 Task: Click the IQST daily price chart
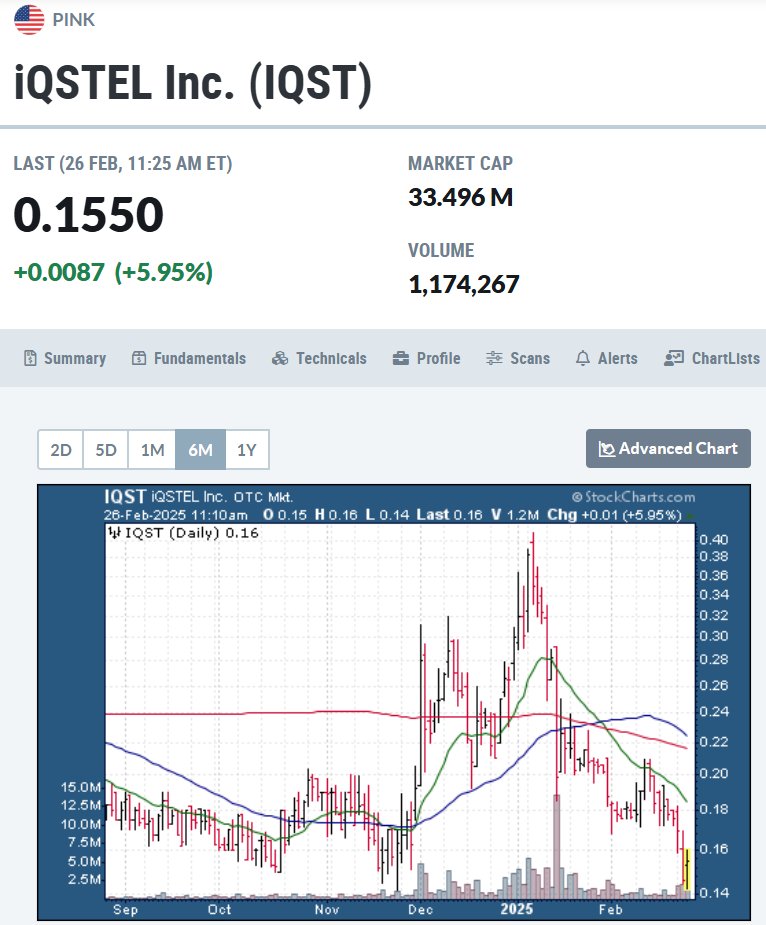(394, 702)
